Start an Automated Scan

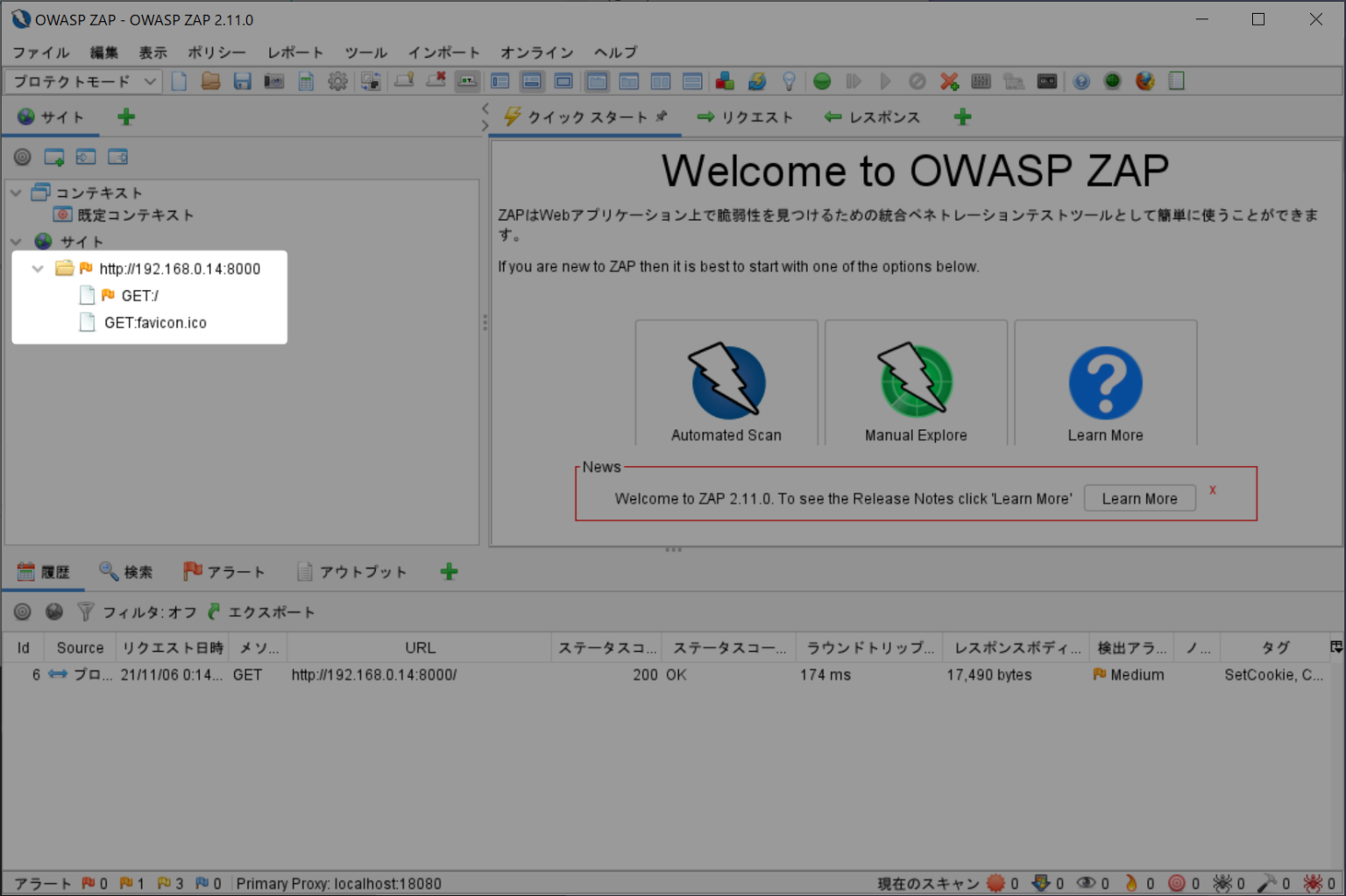tap(726, 383)
